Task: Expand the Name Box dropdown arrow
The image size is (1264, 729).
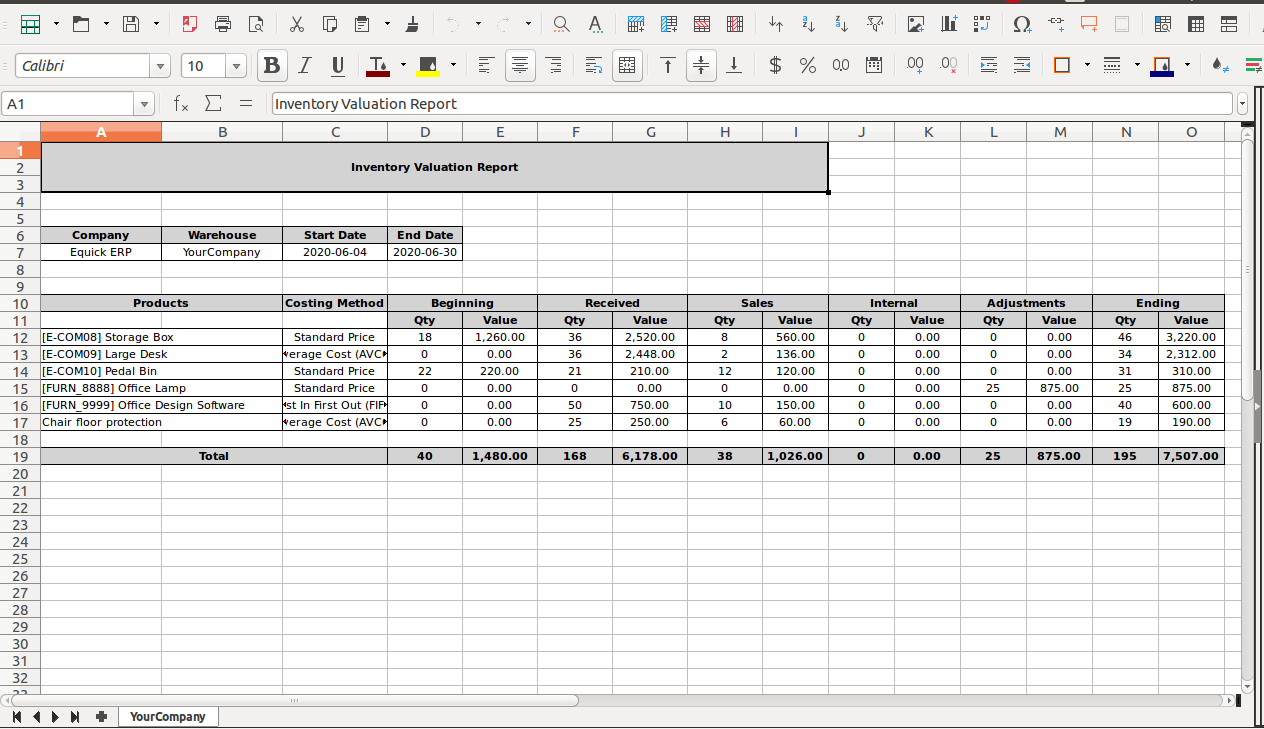Action: click(x=145, y=104)
